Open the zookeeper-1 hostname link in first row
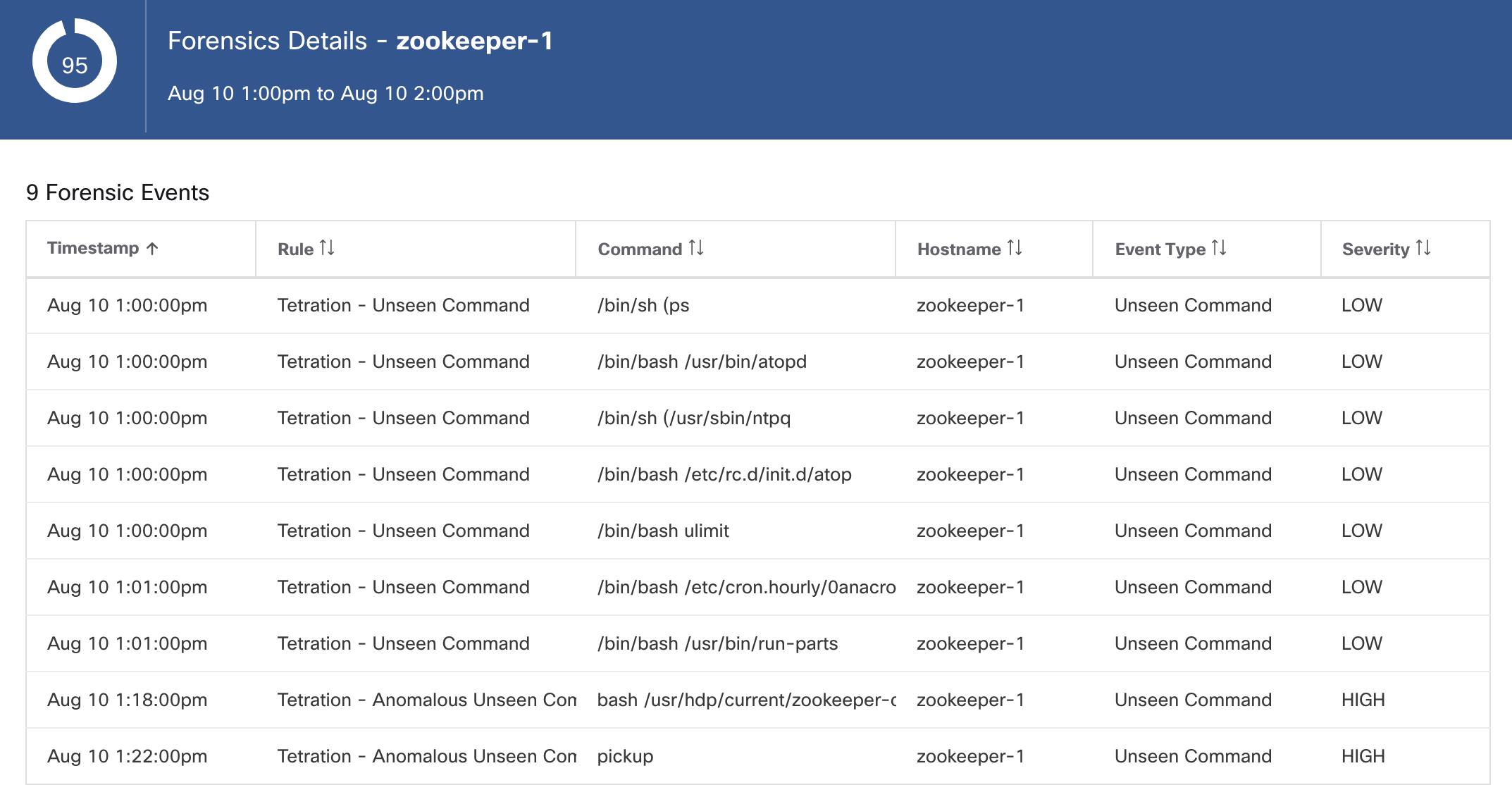The height and width of the screenshot is (785, 1512). pos(970,305)
